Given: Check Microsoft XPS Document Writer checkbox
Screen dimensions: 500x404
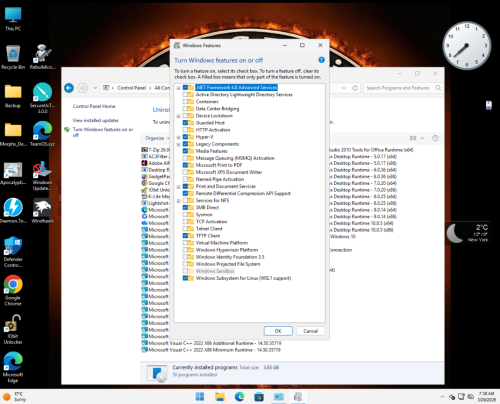Looking at the screenshot, I should coord(185,172).
